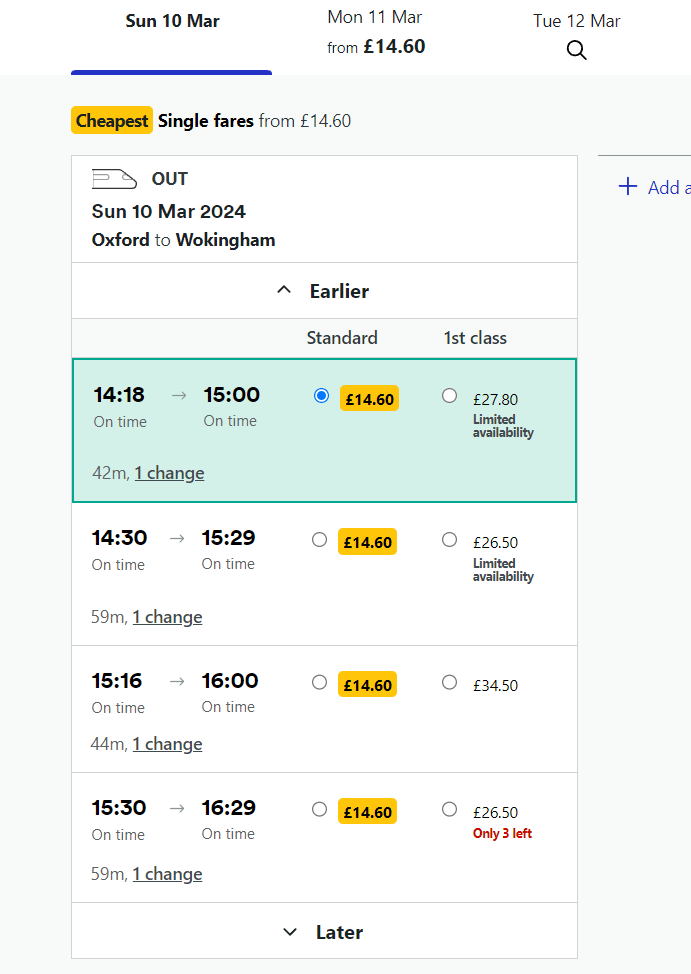Click the up chevron beside Earlier
The image size is (691, 974).
[284, 290]
